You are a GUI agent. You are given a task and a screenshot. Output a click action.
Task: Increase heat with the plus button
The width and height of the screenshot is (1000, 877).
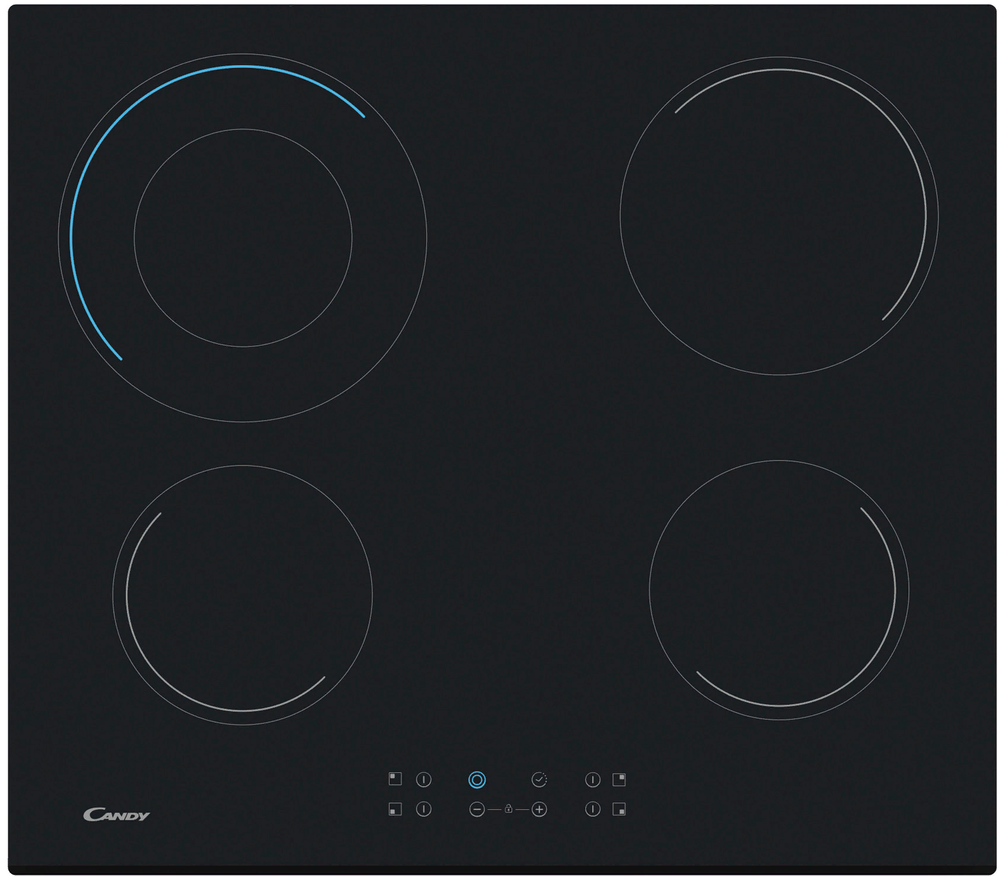coord(539,809)
